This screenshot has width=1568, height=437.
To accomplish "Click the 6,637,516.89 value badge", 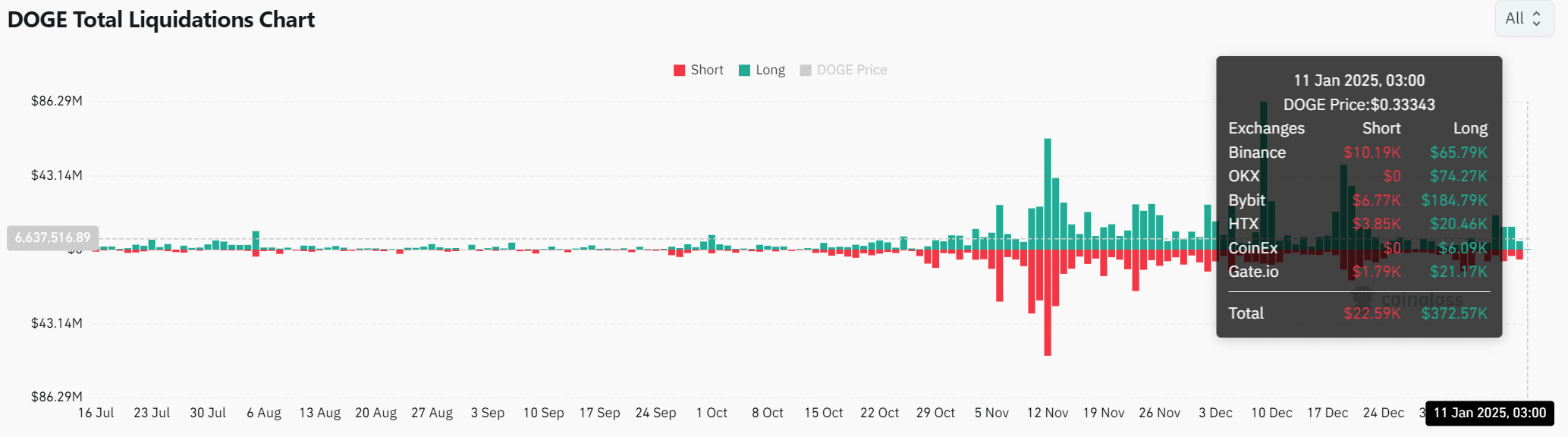I will [52, 237].
